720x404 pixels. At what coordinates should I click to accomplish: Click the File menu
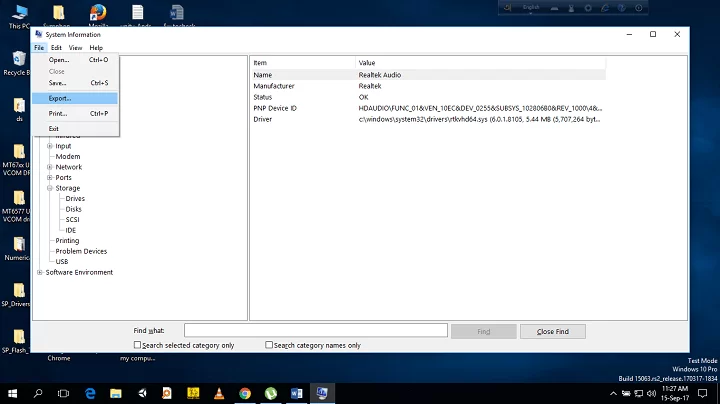coord(39,48)
